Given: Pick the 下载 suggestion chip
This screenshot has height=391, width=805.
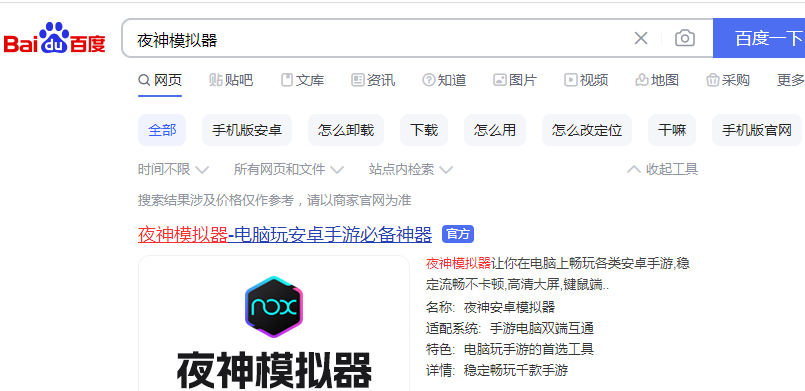Looking at the screenshot, I should (424, 130).
